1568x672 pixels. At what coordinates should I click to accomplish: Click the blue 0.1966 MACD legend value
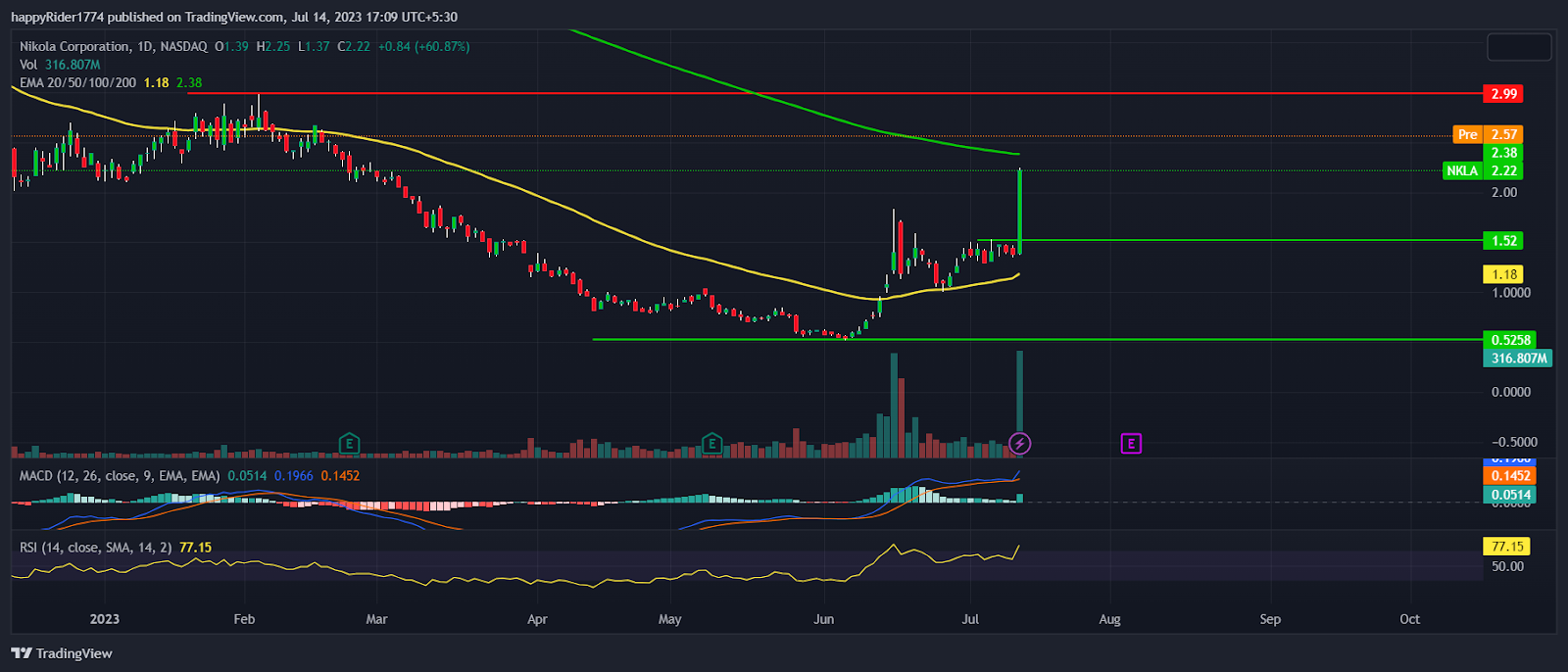click(294, 476)
